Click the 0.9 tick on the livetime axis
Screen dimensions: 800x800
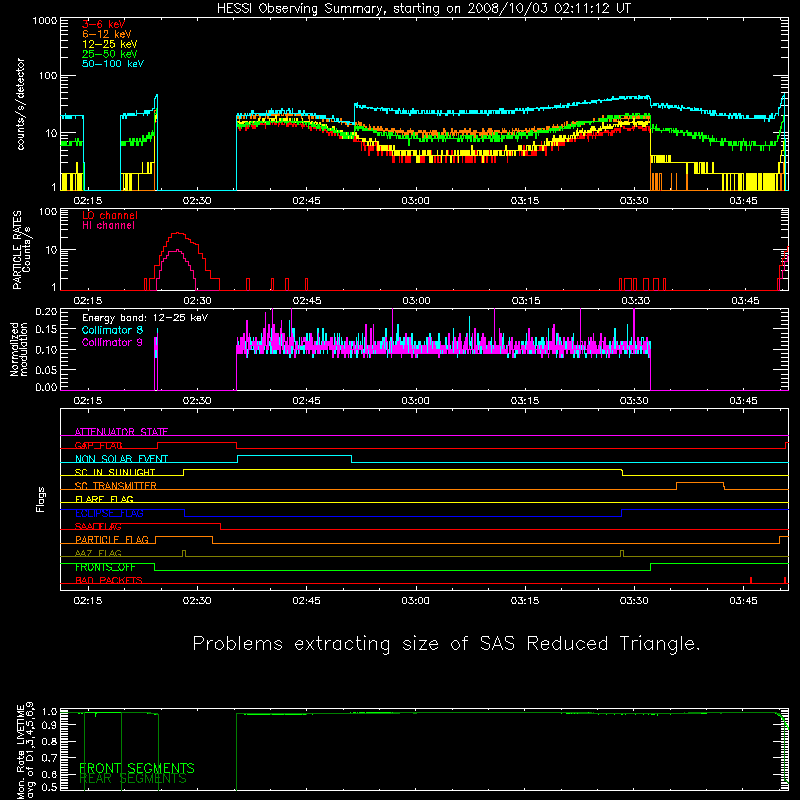[x=49, y=726]
